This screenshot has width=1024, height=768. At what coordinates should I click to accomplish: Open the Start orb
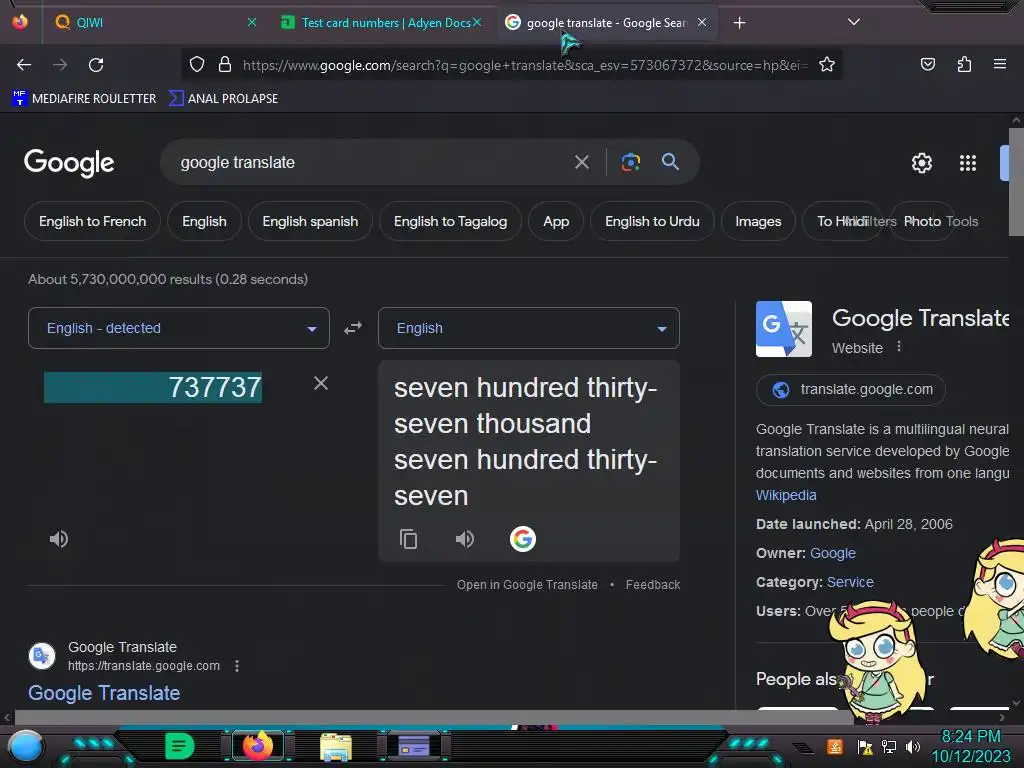(25, 748)
